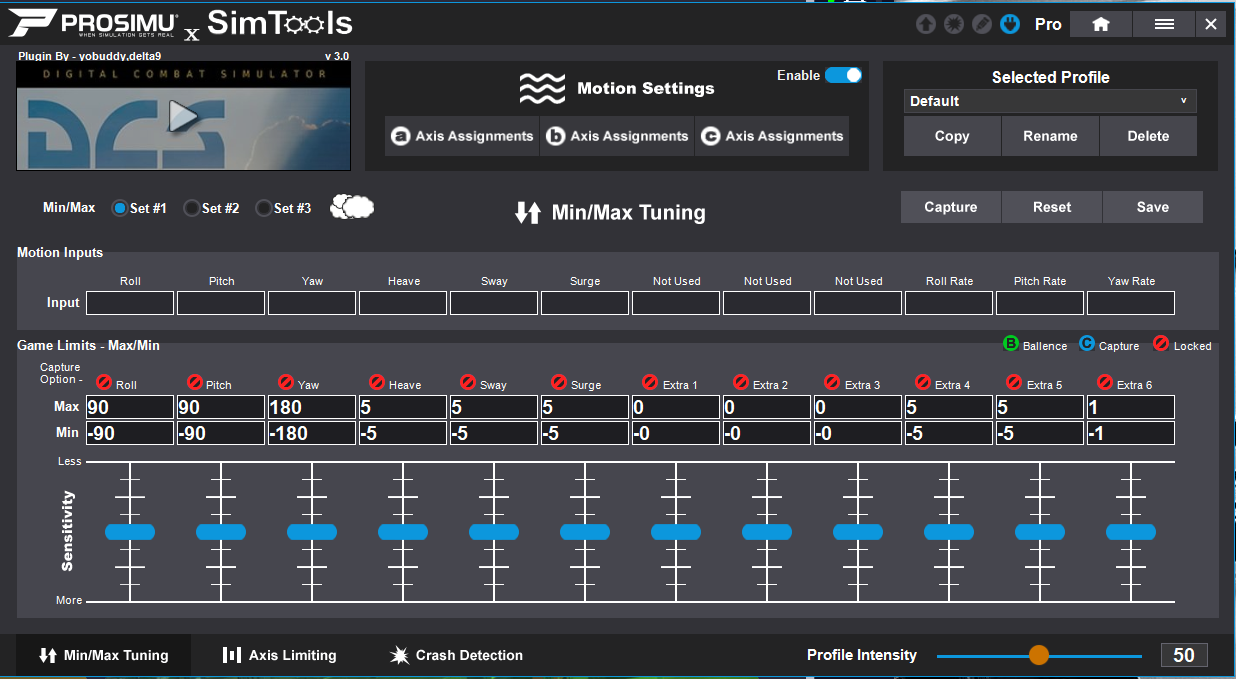Click the Home icon button

pyautogui.click(x=1101, y=24)
